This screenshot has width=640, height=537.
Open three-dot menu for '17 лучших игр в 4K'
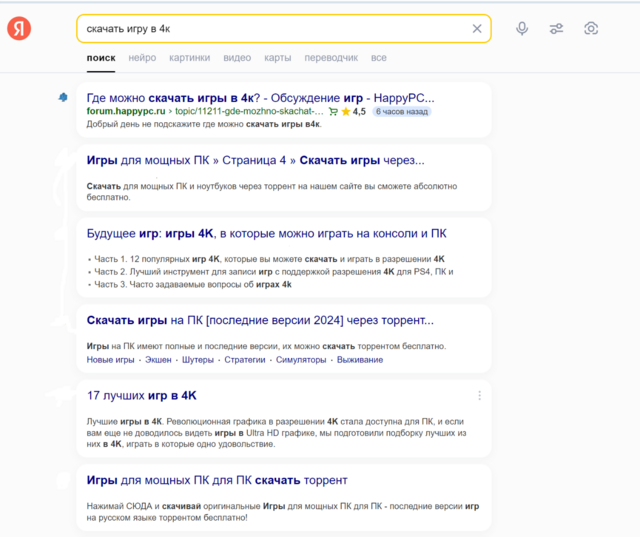tap(479, 396)
